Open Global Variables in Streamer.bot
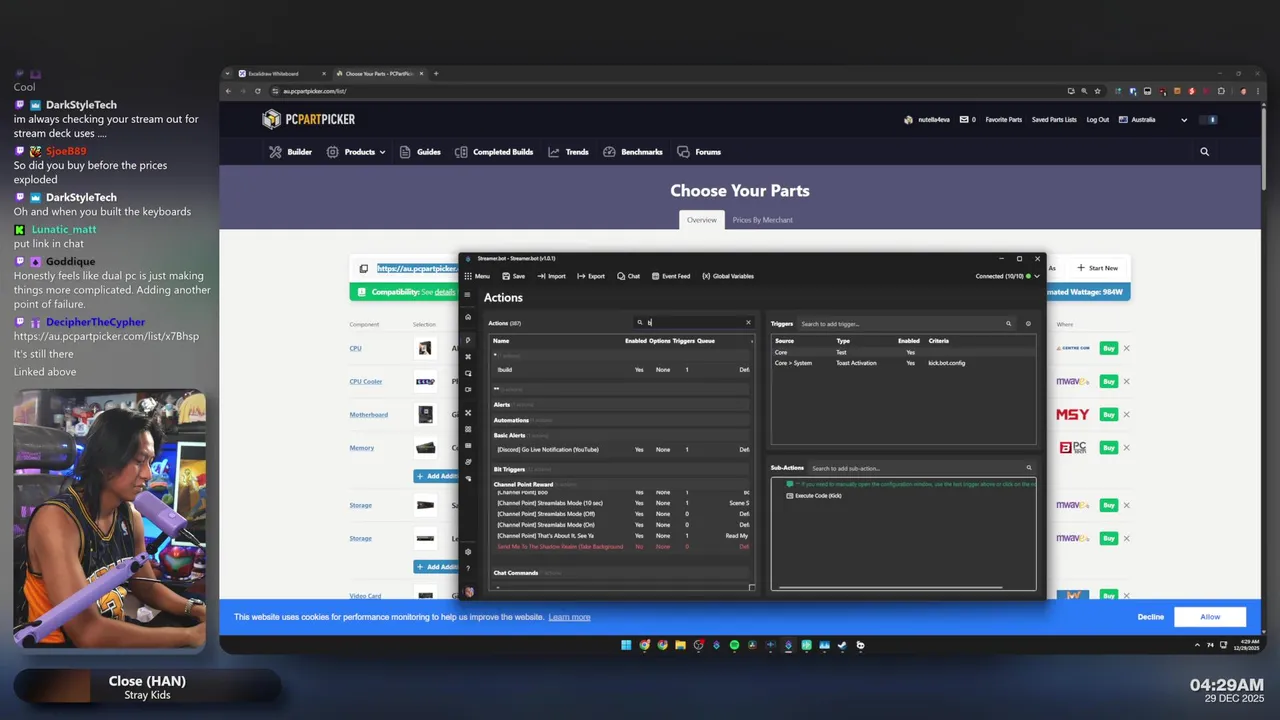The height and width of the screenshot is (720, 1280). pyautogui.click(x=728, y=276)
